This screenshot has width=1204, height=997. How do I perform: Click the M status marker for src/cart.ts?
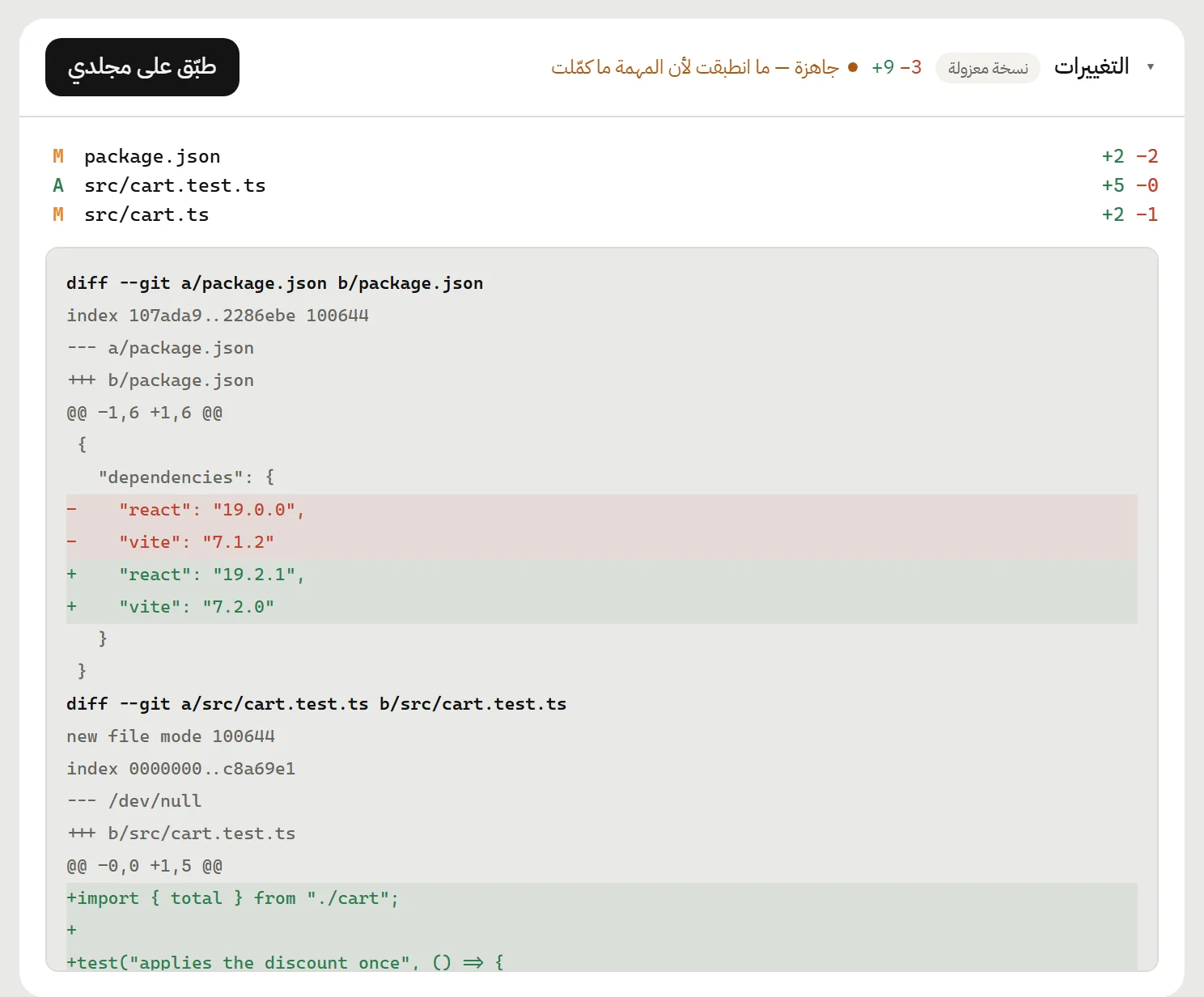click(x=58, y=214)
